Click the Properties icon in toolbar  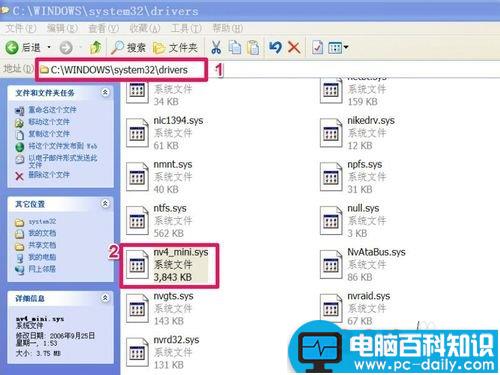click(x=317, y=47)
